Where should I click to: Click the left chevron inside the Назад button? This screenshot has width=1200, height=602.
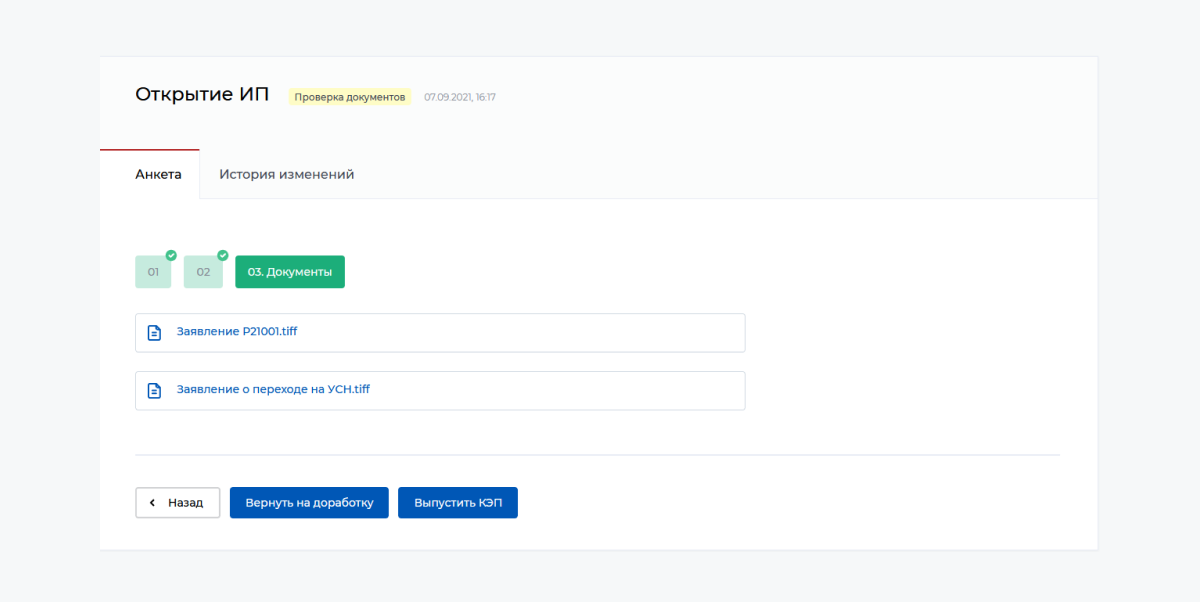[x=152, y=503]
